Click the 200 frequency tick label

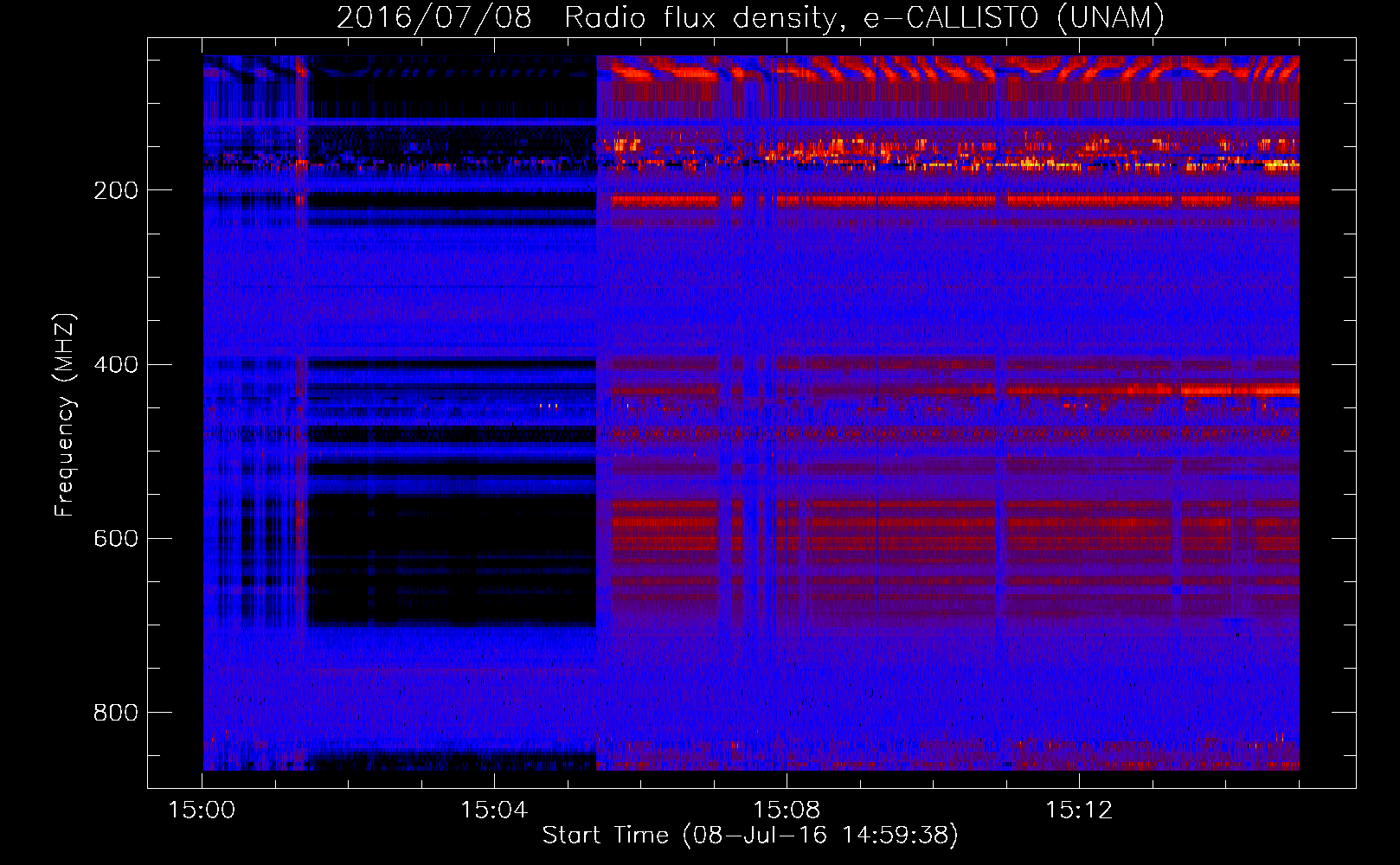pos(115,190)
